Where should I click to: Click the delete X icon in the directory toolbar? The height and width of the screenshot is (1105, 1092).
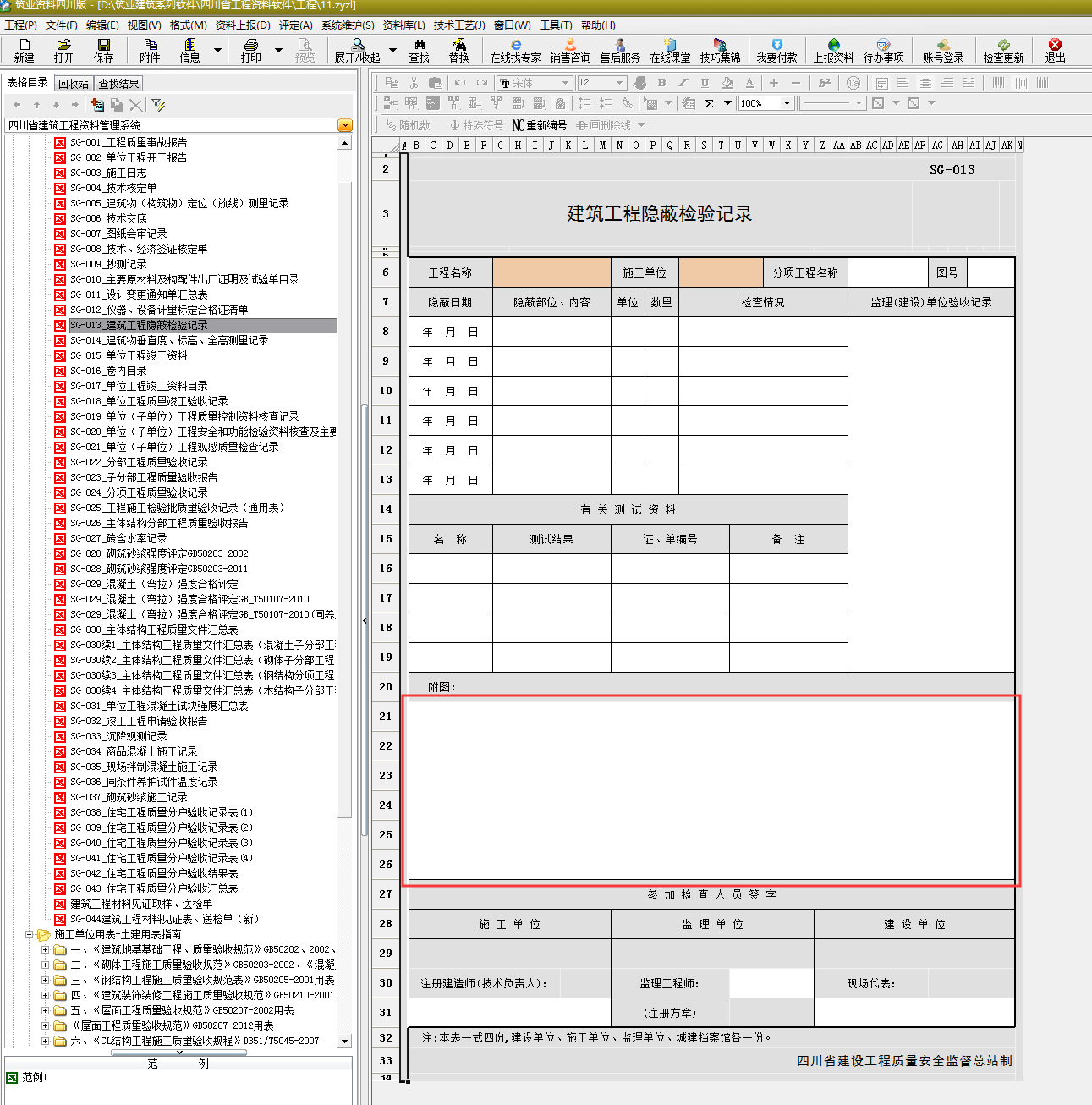(x=135, y=105)
